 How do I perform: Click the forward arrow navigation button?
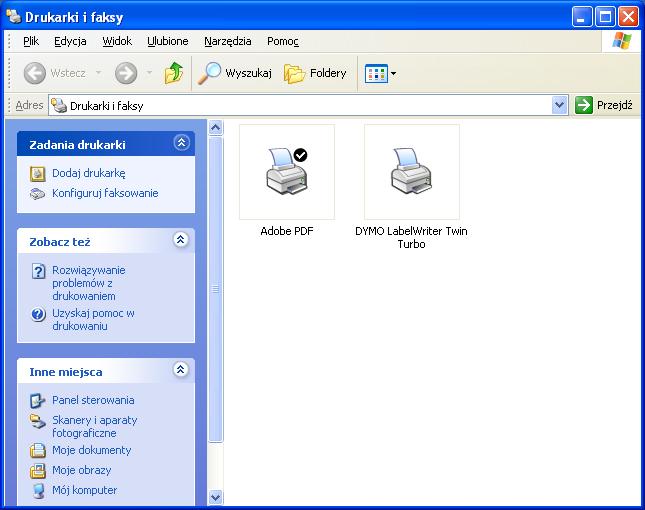125,73
